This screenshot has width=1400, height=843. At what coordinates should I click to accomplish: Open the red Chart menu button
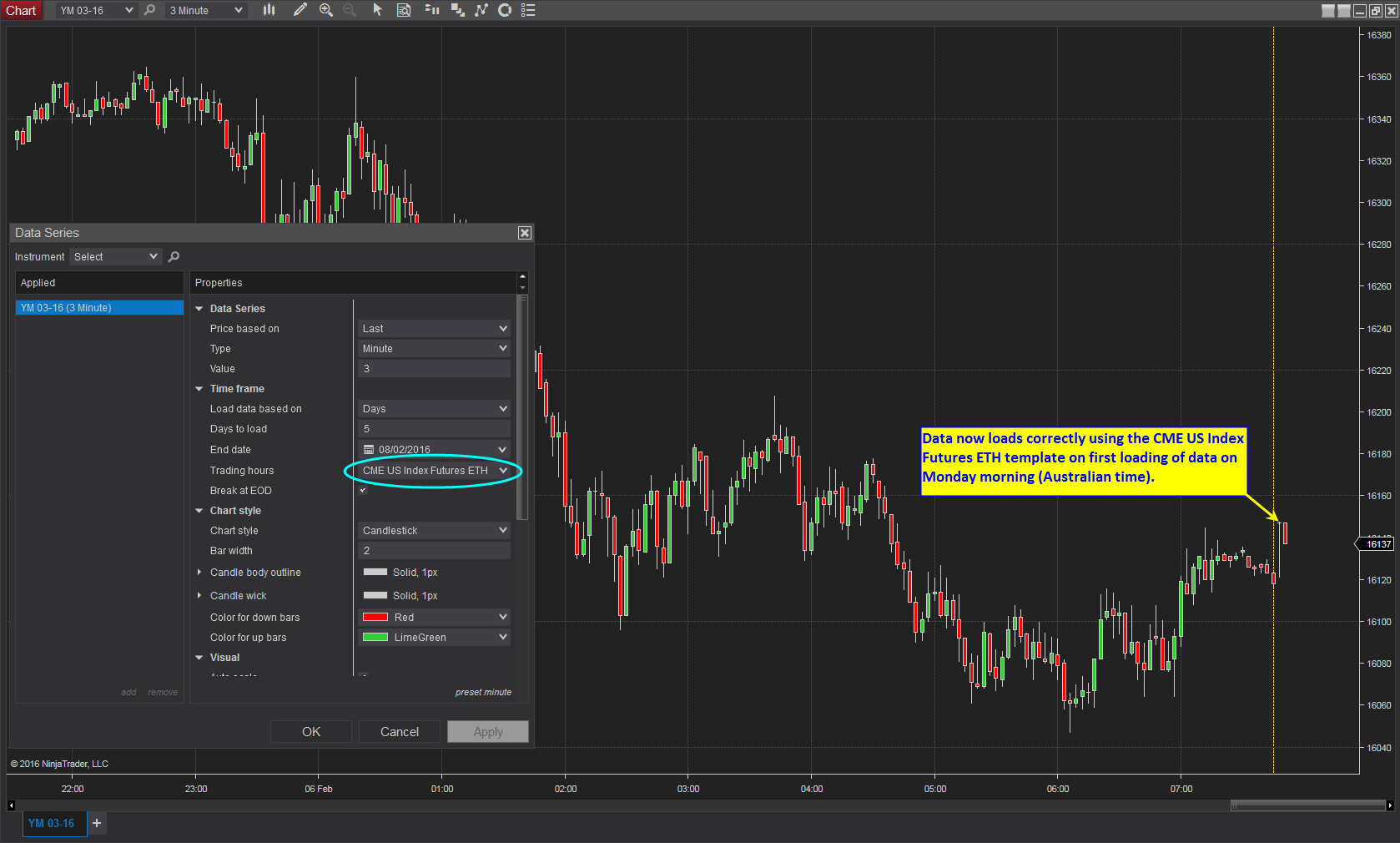[21, 10]
